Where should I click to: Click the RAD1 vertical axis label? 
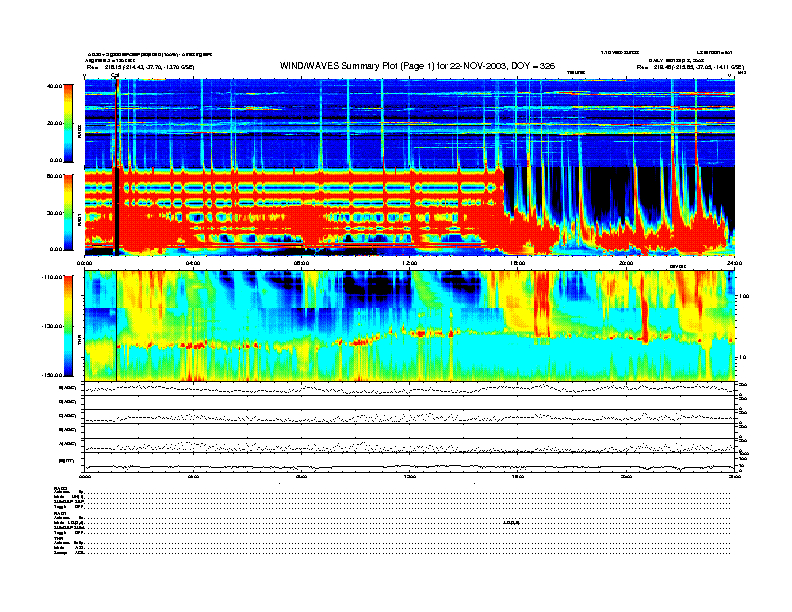click(x=79, y=220)
